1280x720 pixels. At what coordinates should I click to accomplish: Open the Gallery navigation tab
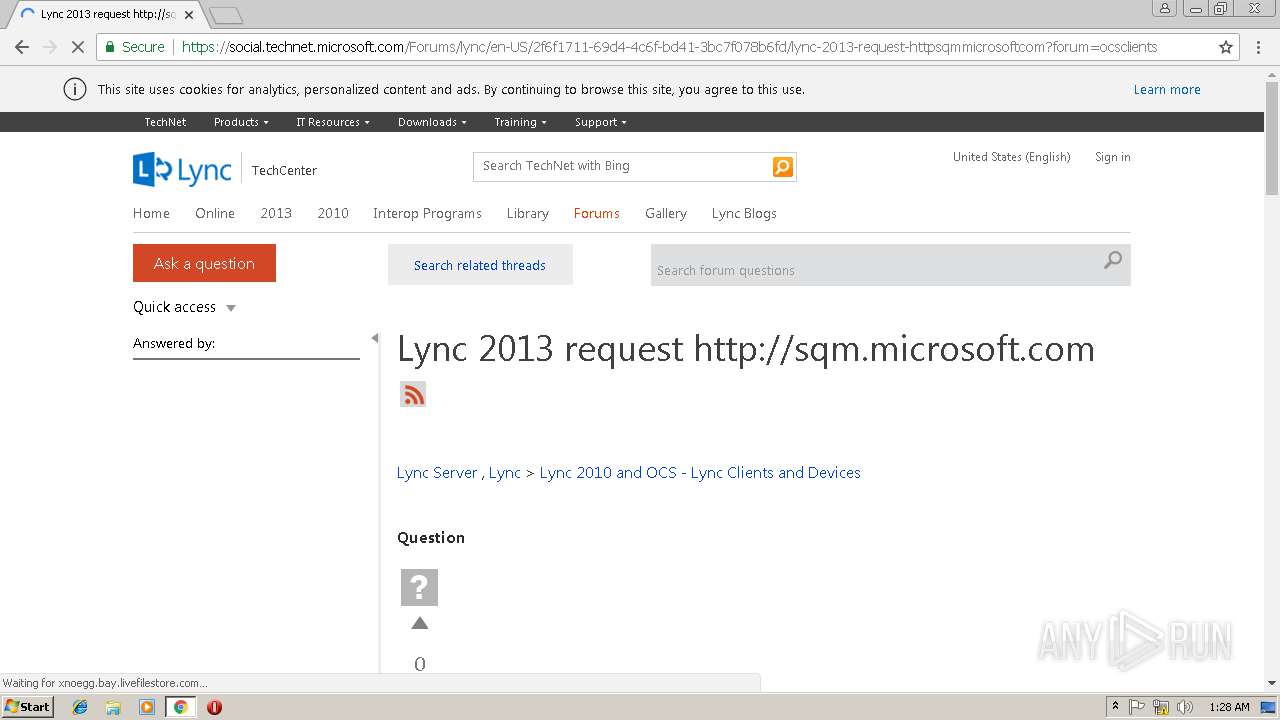(x=666, y=213)
